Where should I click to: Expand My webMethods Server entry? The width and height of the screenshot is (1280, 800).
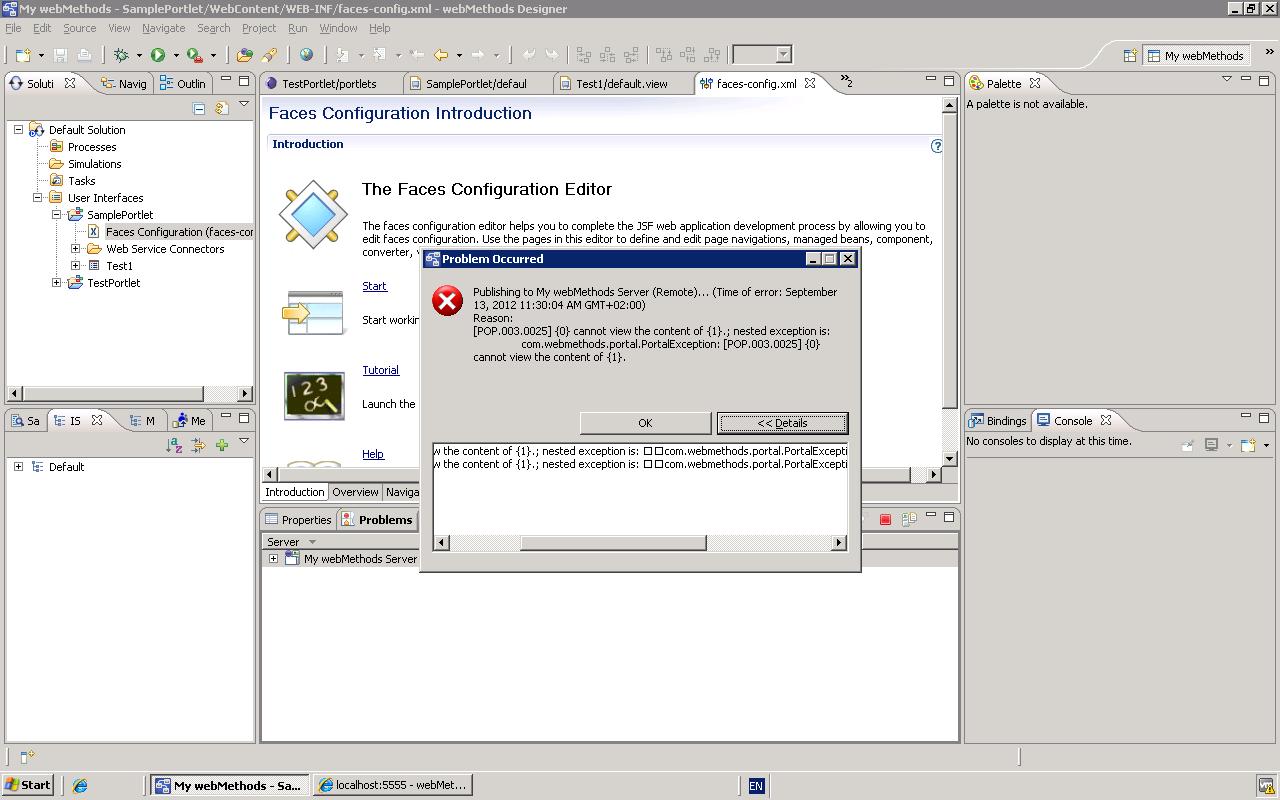273,559
